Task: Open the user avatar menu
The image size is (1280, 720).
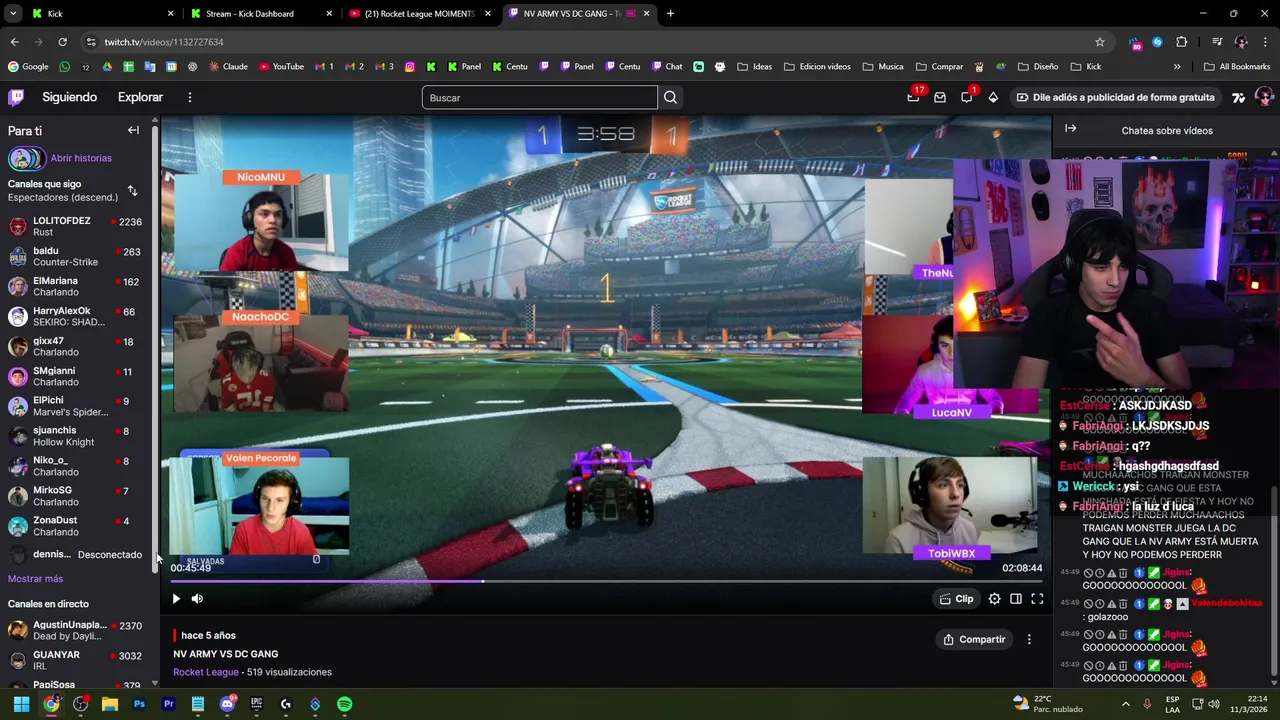Action: tap(1263, 97)
